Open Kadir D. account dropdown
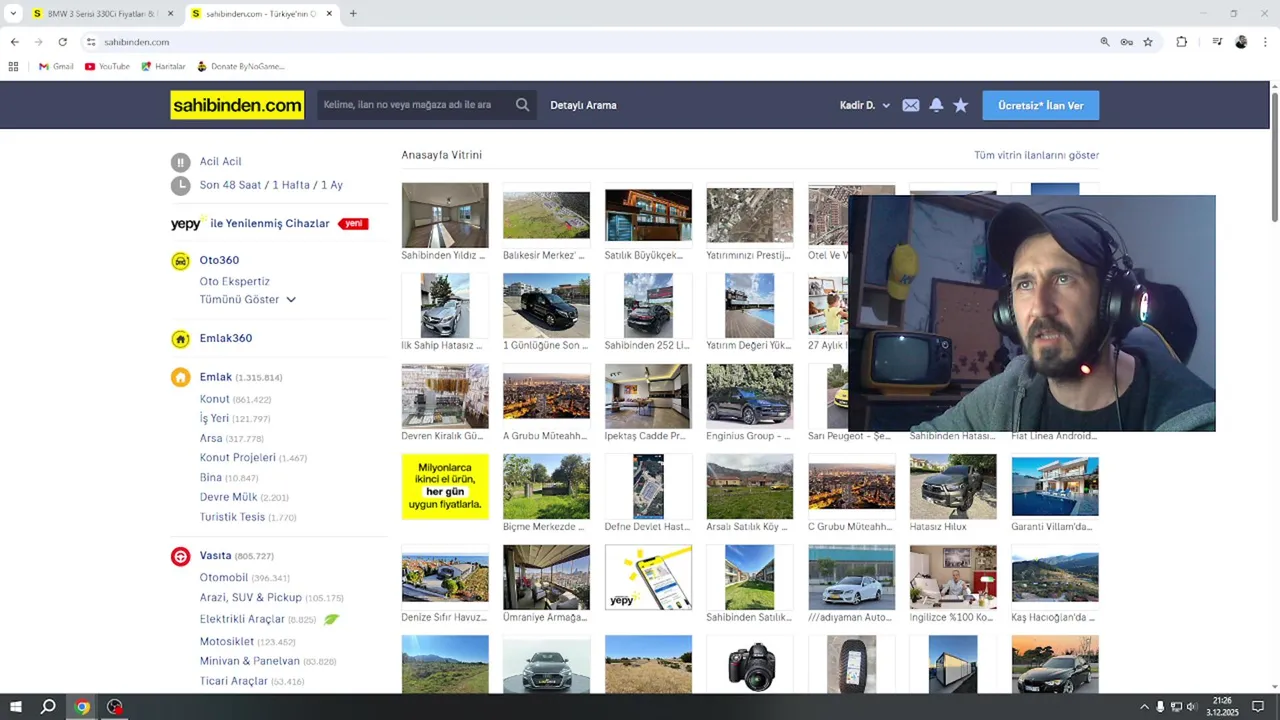Screen dimensions: 1280x720 pyautogui.click(x=865, y=105)
